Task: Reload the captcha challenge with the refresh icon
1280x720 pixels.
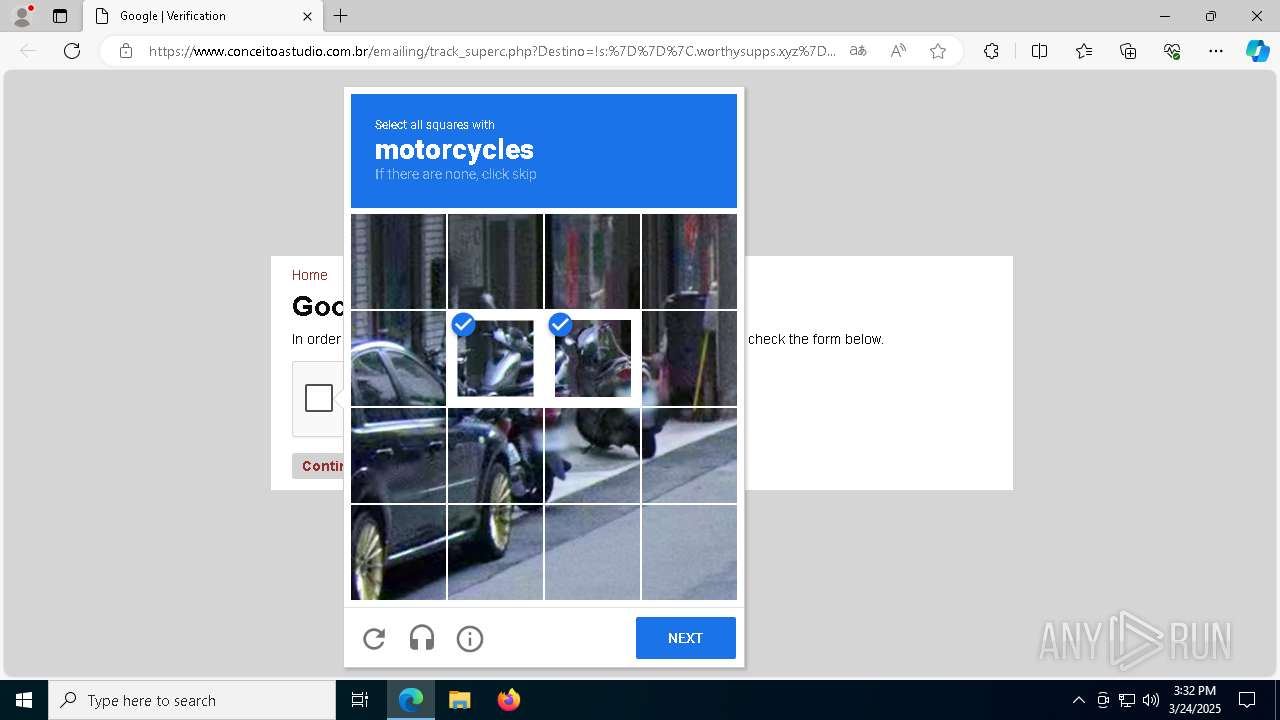Action: click(x=374, y=638)
